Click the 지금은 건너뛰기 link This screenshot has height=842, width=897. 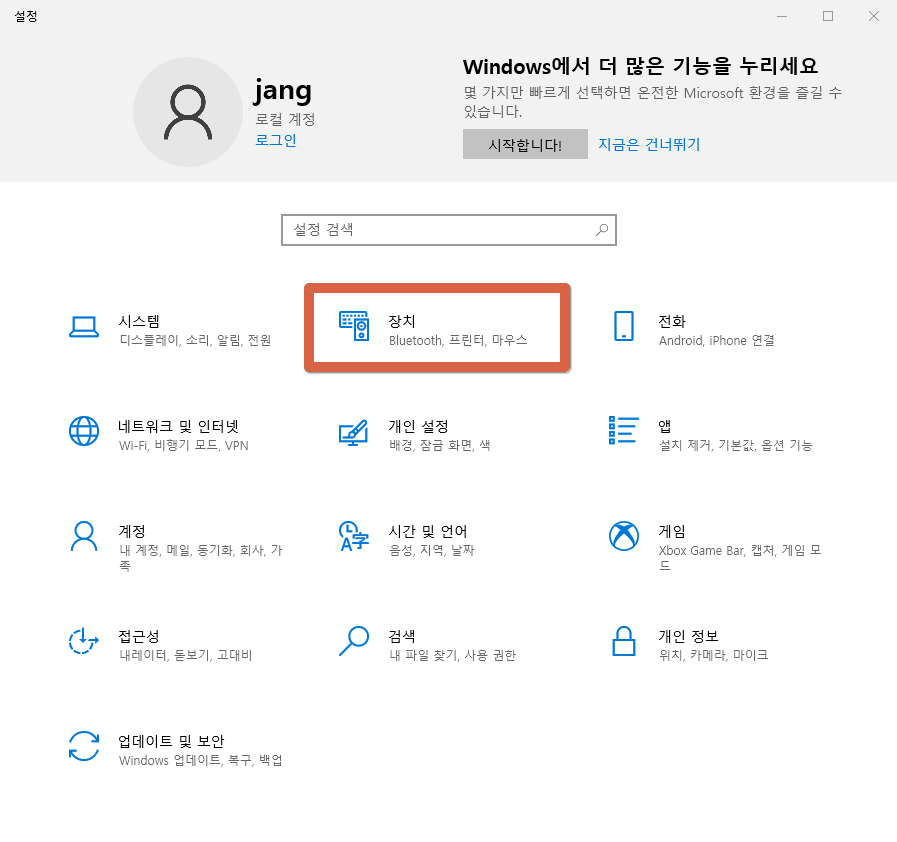pos(649,144)
